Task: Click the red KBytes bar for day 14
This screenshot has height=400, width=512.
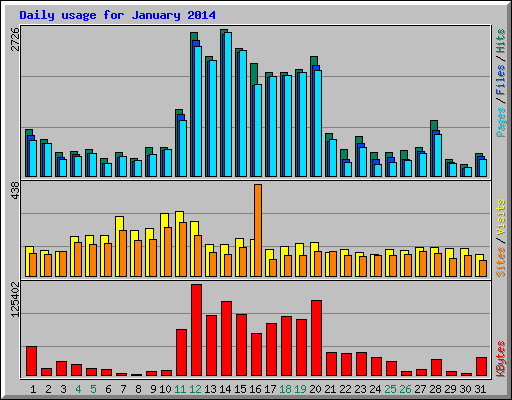Action: pos(226,339)
